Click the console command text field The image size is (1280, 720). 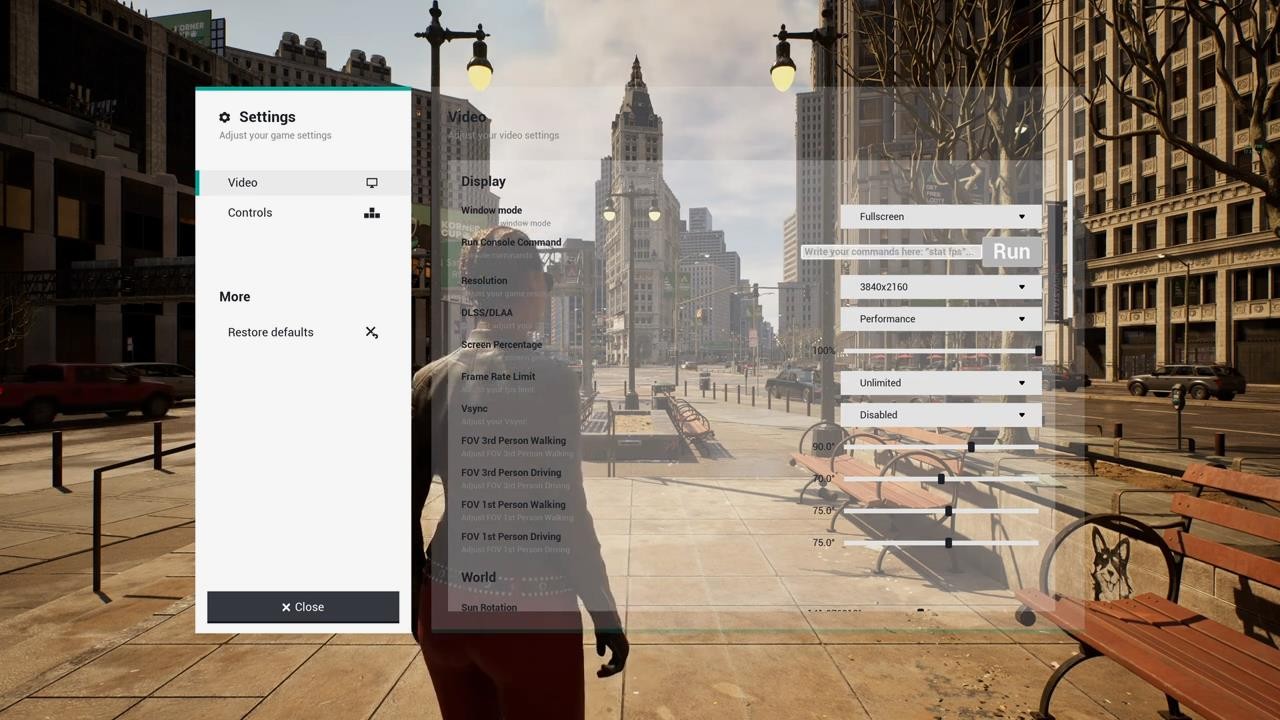(x=890, y=252)
